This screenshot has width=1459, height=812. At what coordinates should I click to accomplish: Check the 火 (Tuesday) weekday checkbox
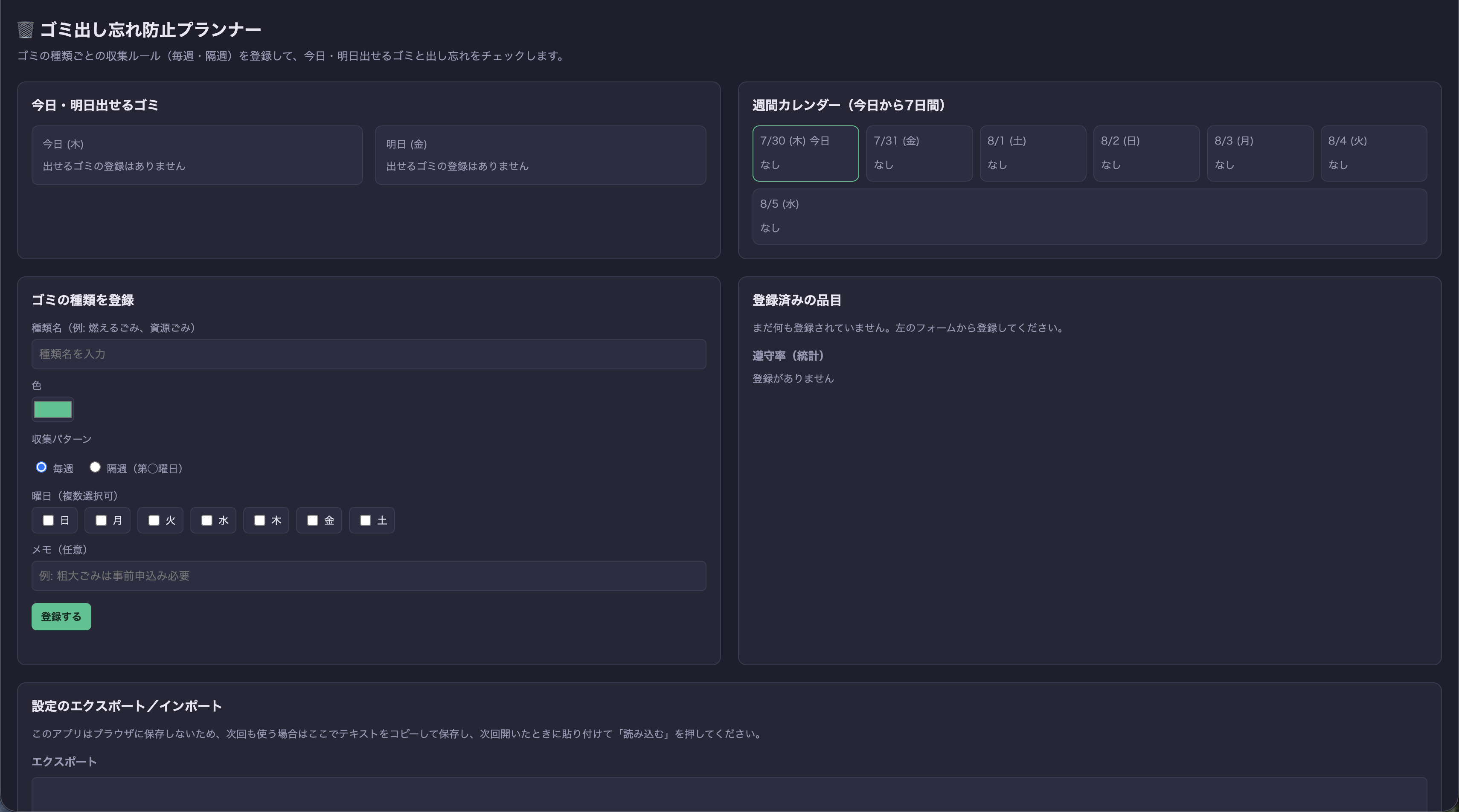coord(154,520)
